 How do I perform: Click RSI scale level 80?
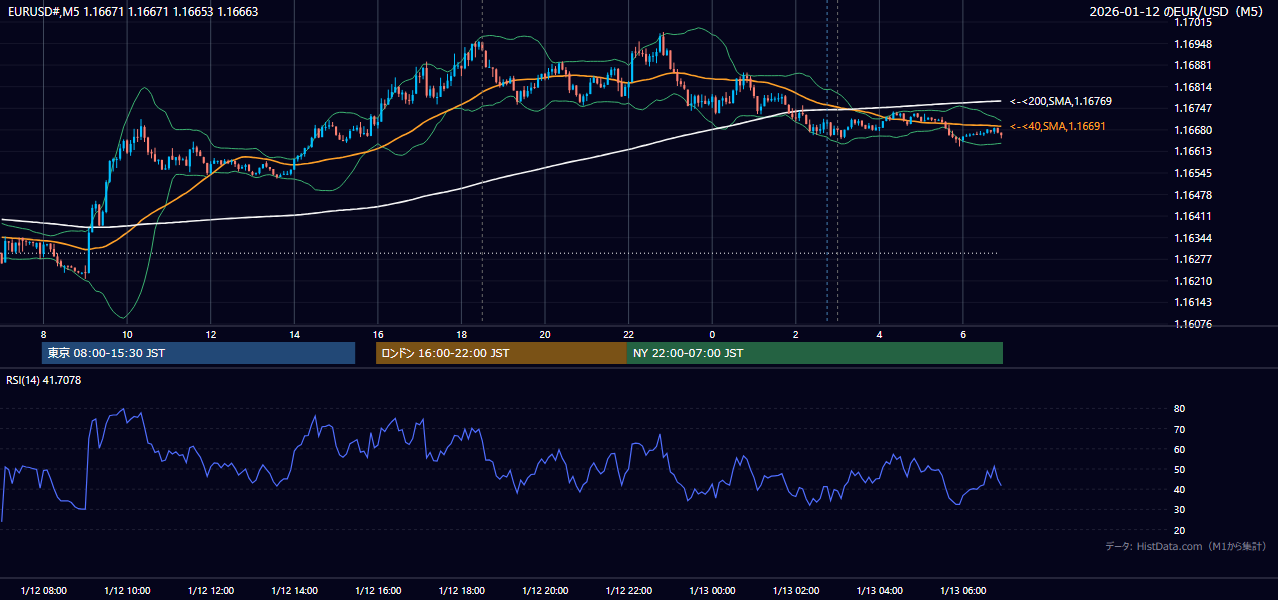click(x=1179, y=409)
